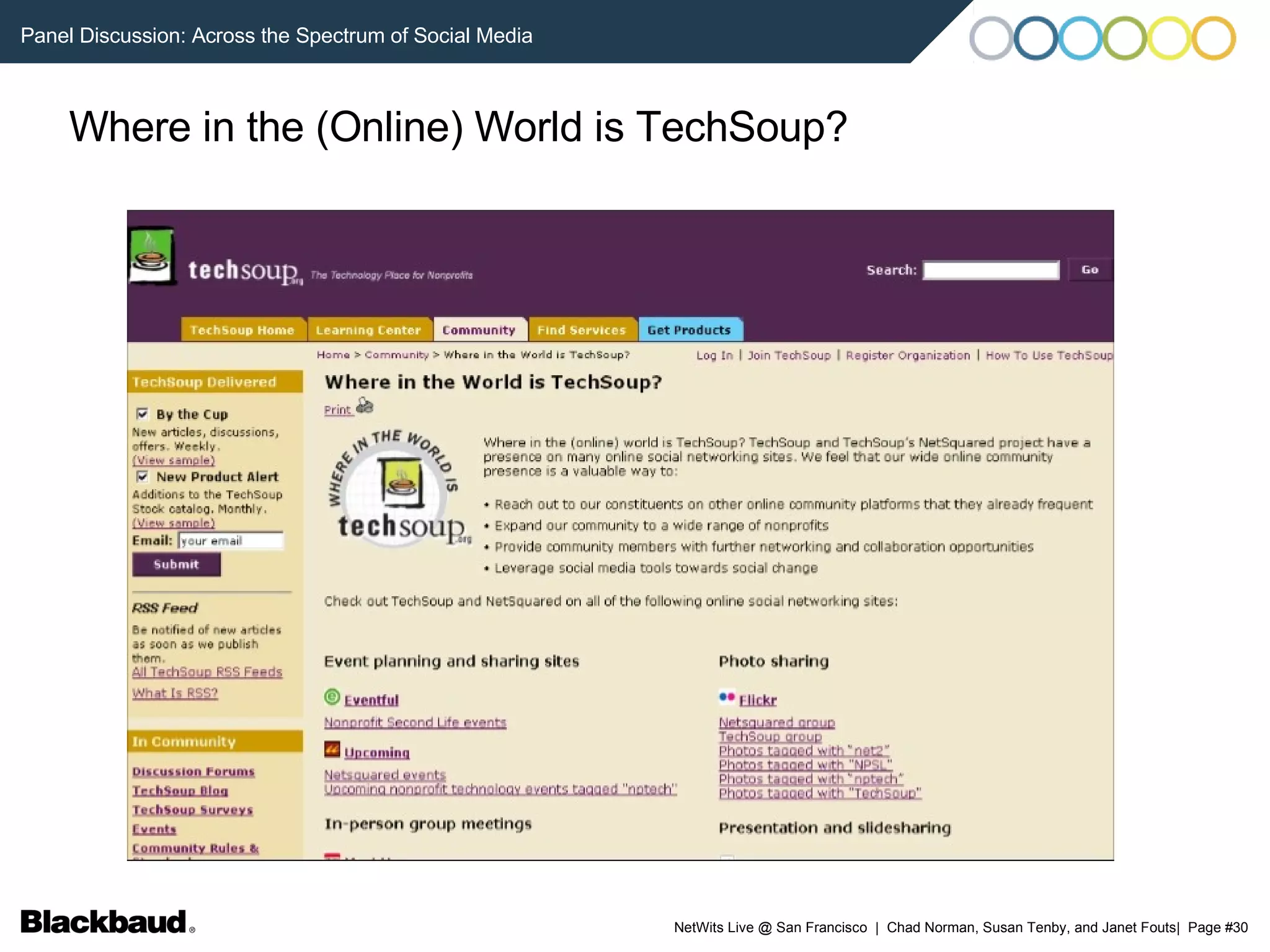This screenshot has width=1270, height=952.
Task: Open TechSoup Surveys link
Action: click(193, 810)
